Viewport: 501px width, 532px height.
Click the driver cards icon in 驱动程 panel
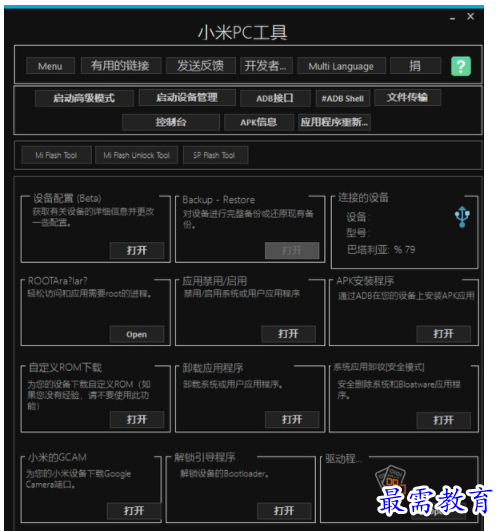tap(390, 478)
